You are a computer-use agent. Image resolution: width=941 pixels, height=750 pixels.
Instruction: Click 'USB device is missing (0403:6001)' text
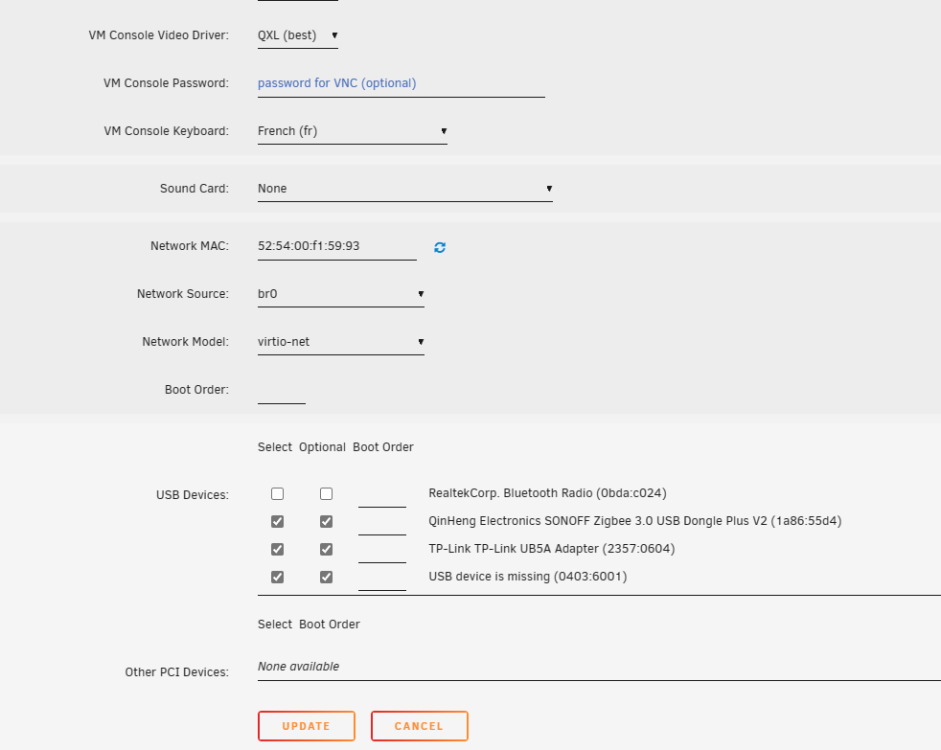[528, 577]
